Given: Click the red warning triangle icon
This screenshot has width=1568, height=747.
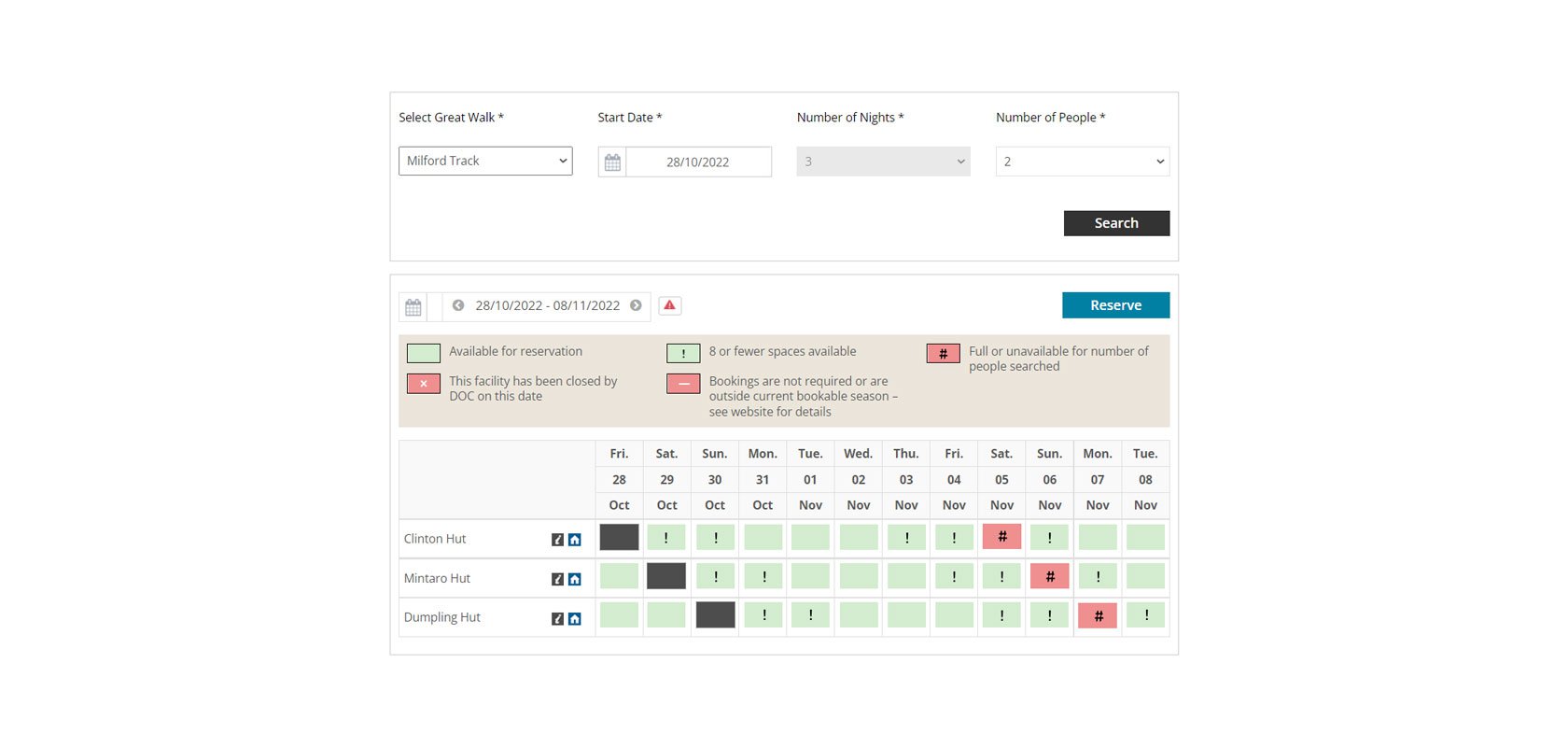Looking at the screenshot, I should click(669, 305).
